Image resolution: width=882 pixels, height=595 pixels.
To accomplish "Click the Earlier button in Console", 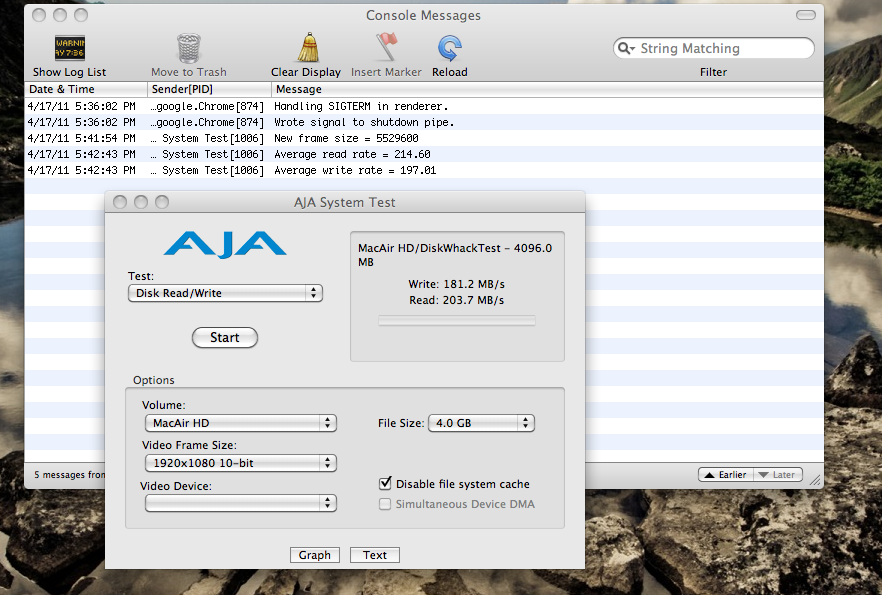I will 726,475.
